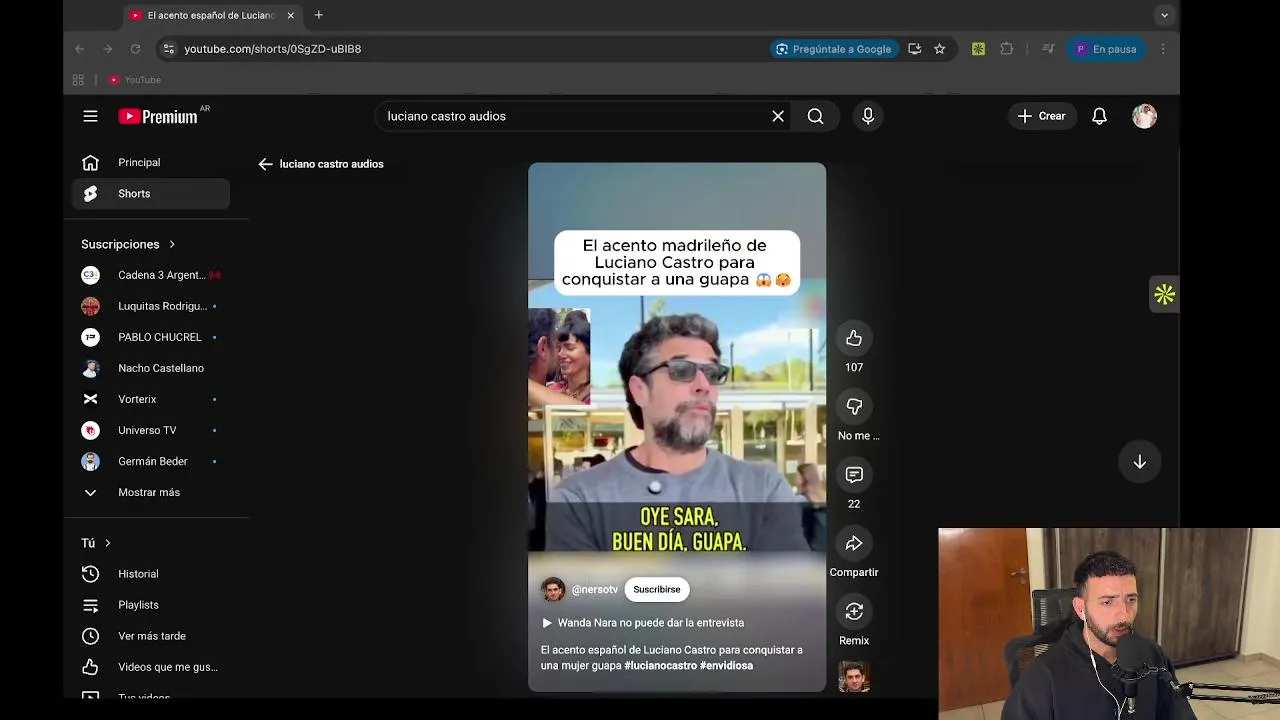The height and width of the screenshot is (720, 1280).
Task: Reload the page in browser
Action: click(x=135, y=49)
